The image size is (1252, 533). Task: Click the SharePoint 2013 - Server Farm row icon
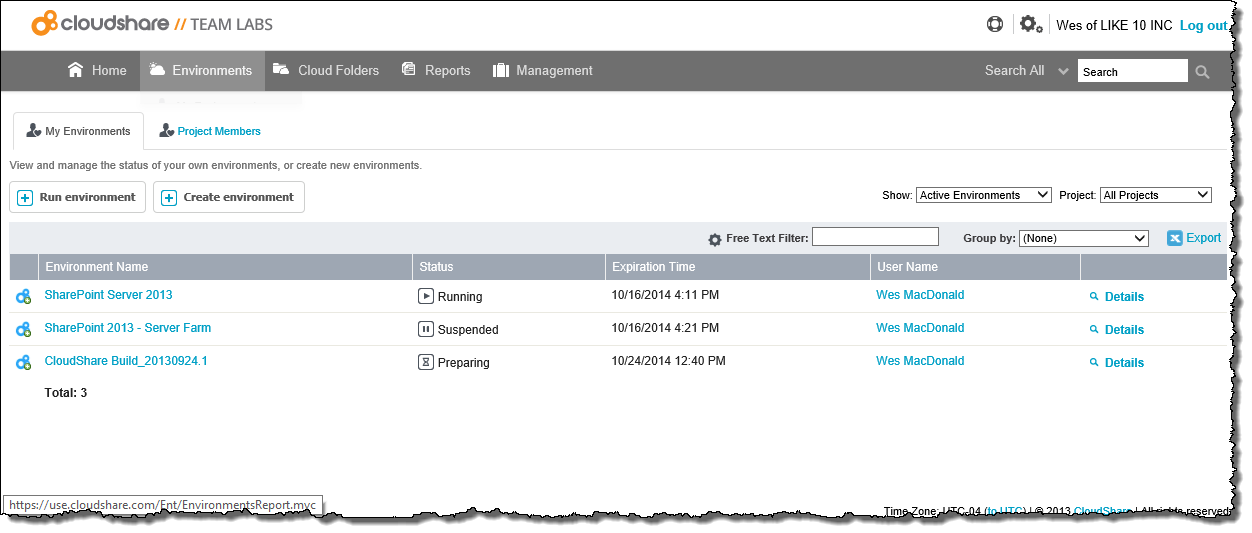tap(23, 329)
